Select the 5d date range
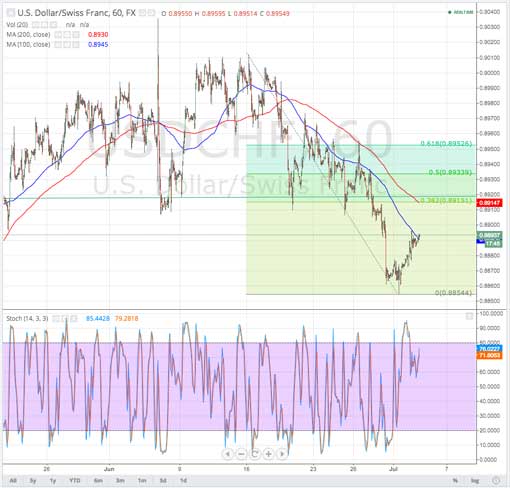This screenshot has height=488, width=510. [163, 480]
